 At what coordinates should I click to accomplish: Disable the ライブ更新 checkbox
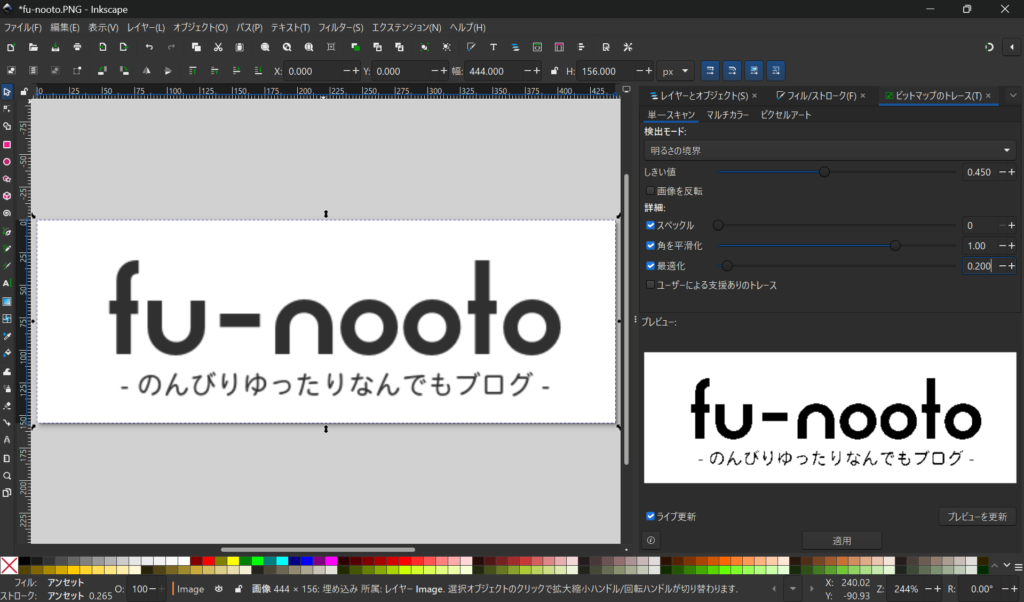651,517
